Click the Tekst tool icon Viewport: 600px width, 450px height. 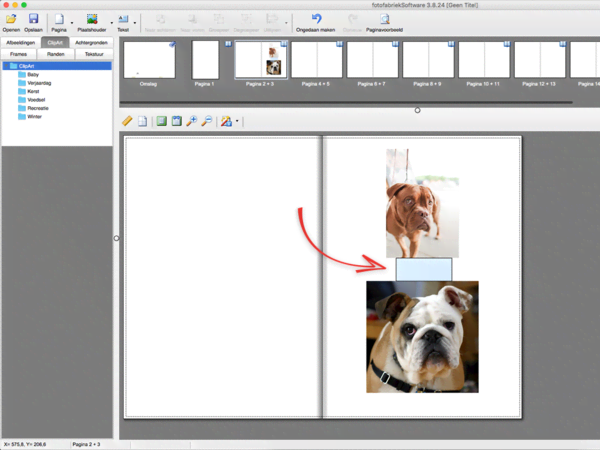(x=123, y=19)
